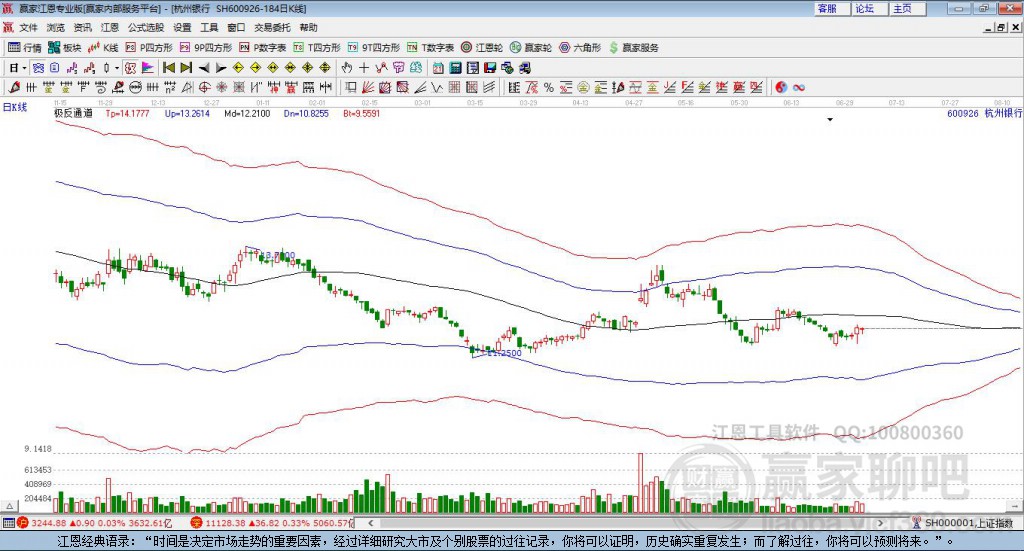
Task: Click the percent sign tool
Action: [549, 87]
